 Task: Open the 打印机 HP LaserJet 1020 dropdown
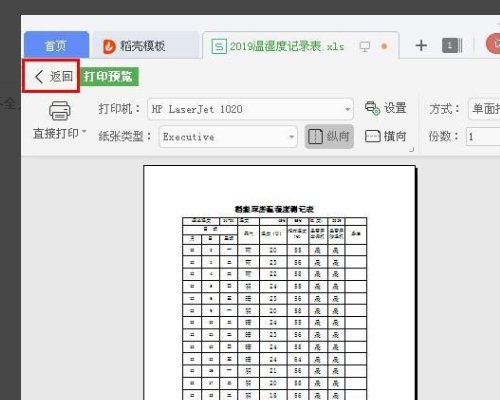point(250,109)
